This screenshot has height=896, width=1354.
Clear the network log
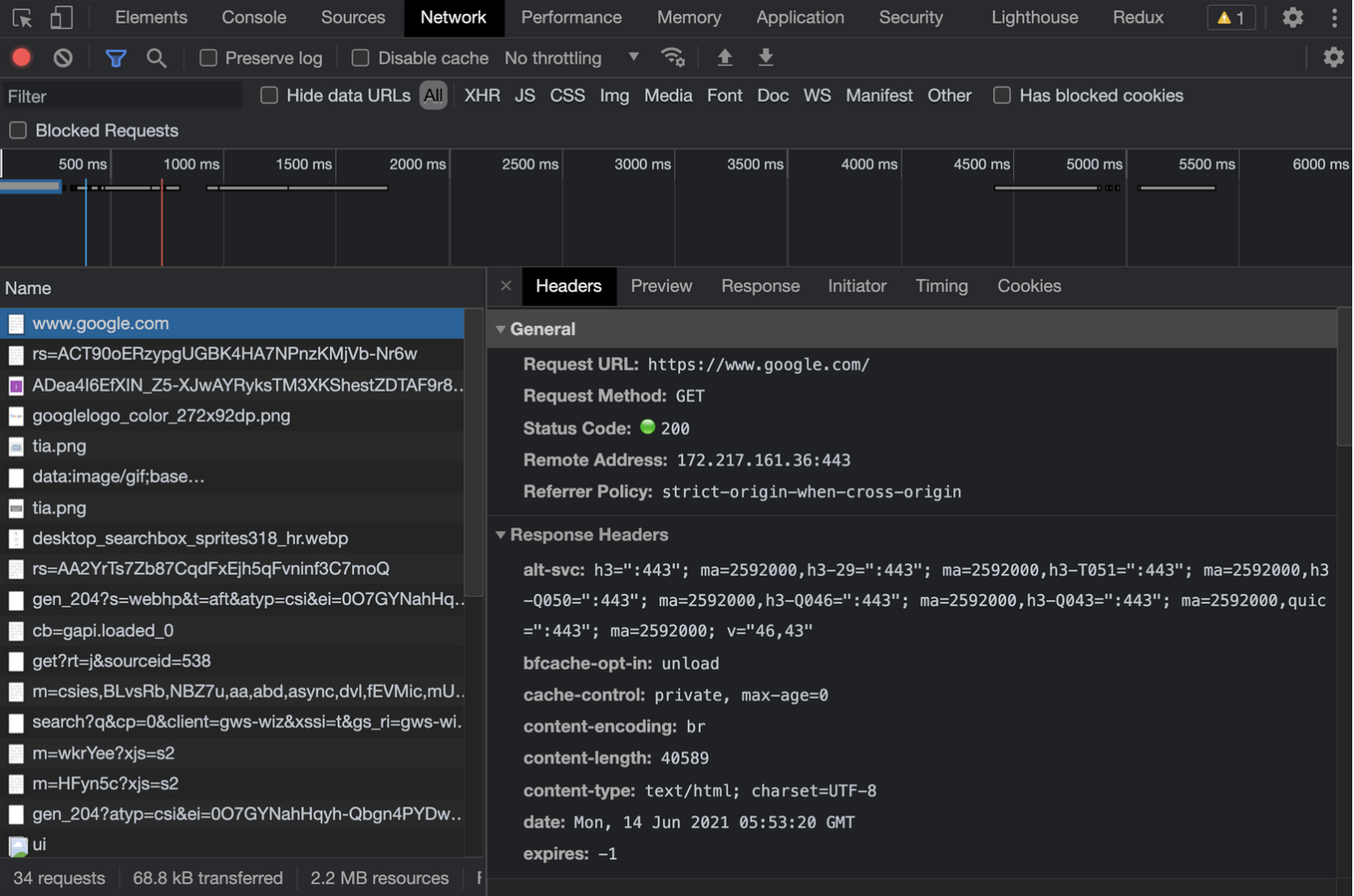(63, 58)
